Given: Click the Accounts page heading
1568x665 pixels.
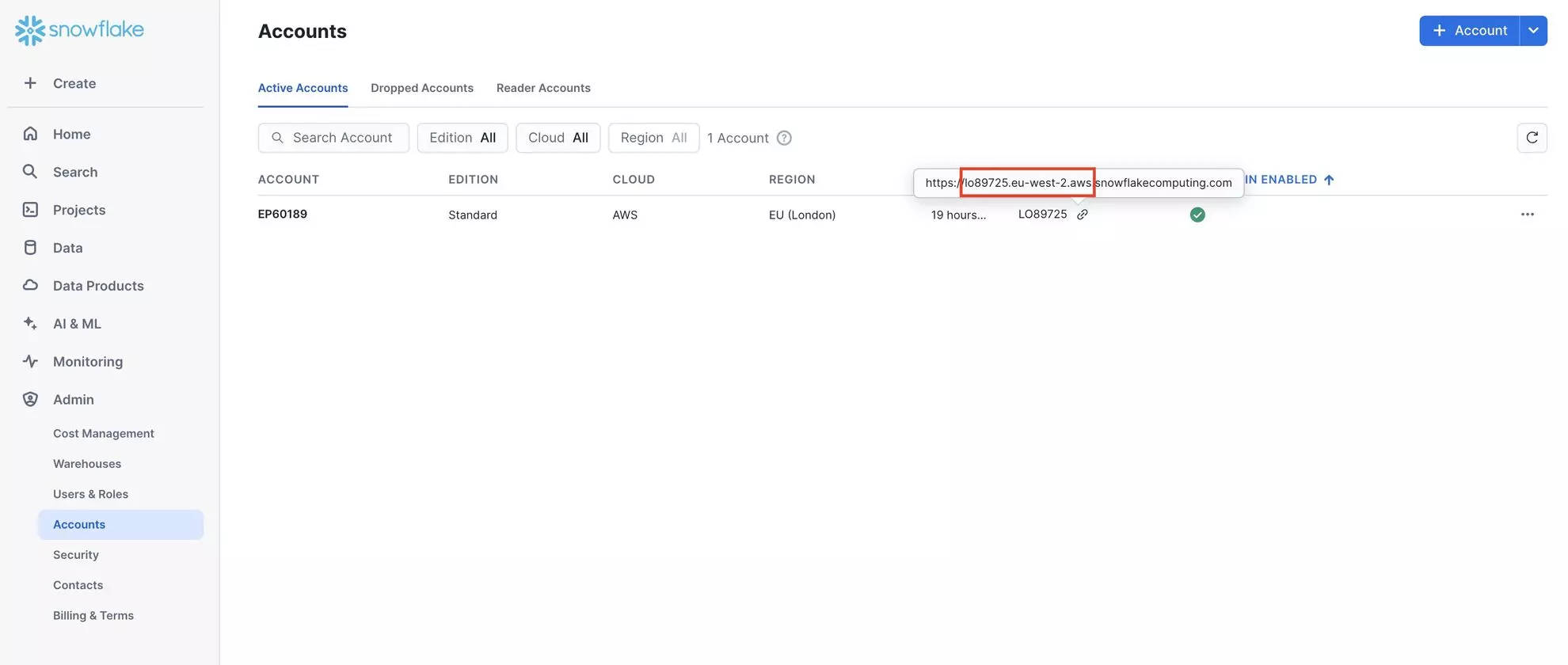Looking at the screenshot, I should pyautogui.click(x=303, y=31).
